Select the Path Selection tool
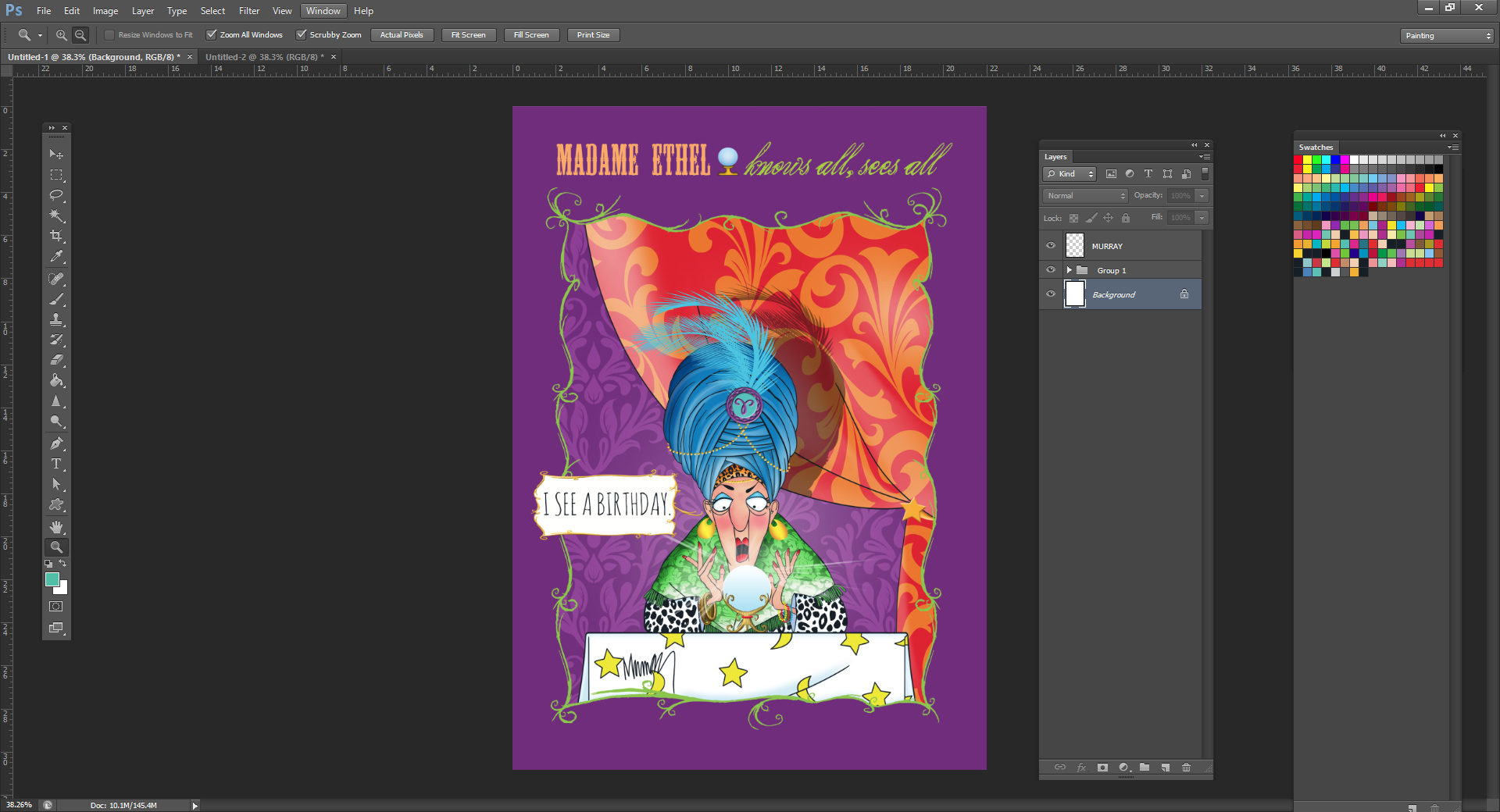1500x812 pixels. pyautogui.click(x=56, y=484)
